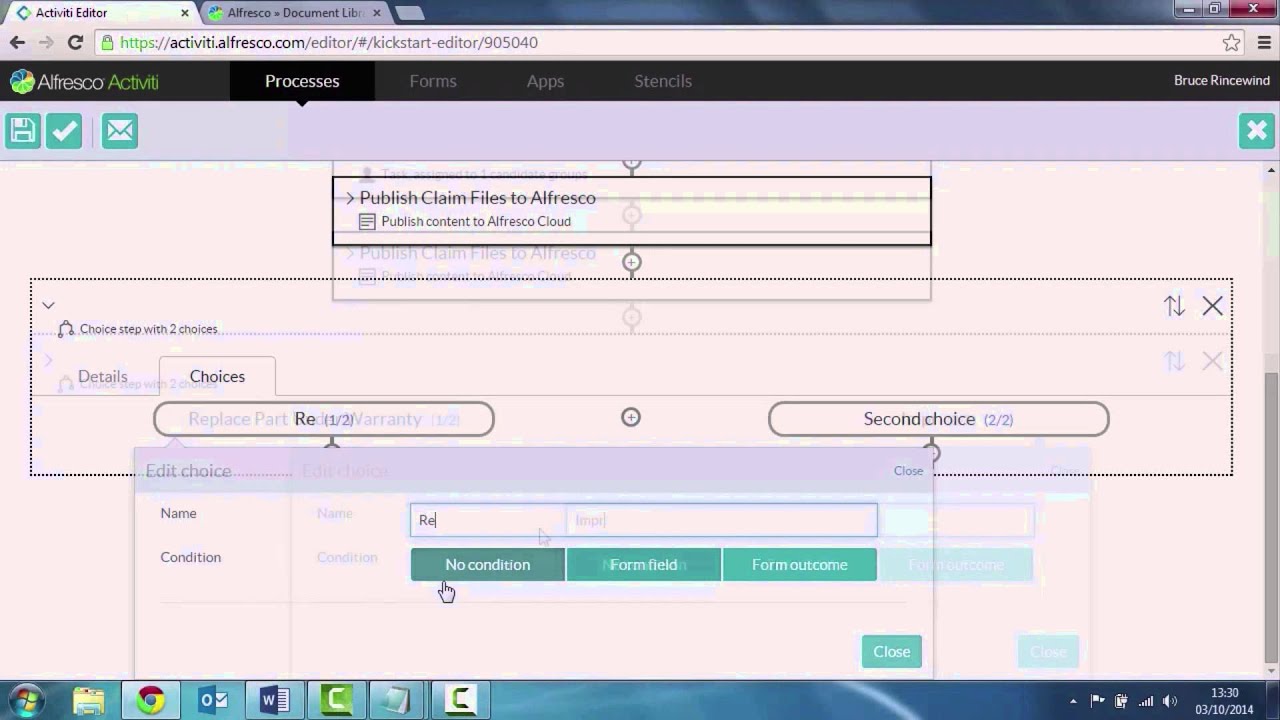This screenshot has width=1280, height=720.
Task: Open the taskbar clock showing 13:30
Action: [1224, 701]
